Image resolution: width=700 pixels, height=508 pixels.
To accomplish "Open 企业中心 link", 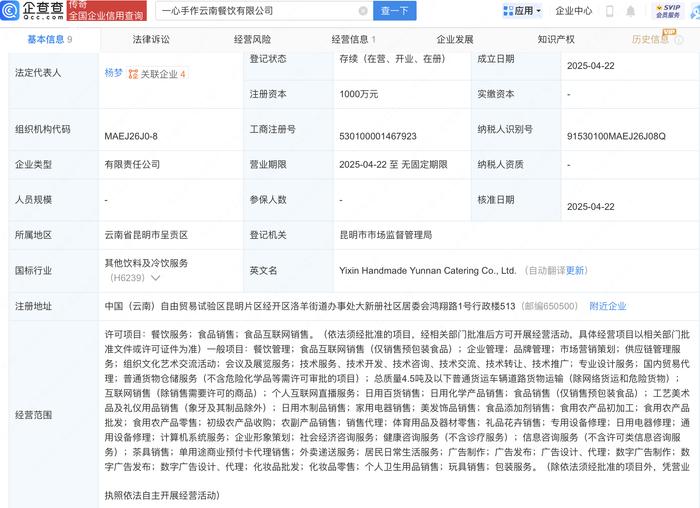I will (x=574, y=11).
